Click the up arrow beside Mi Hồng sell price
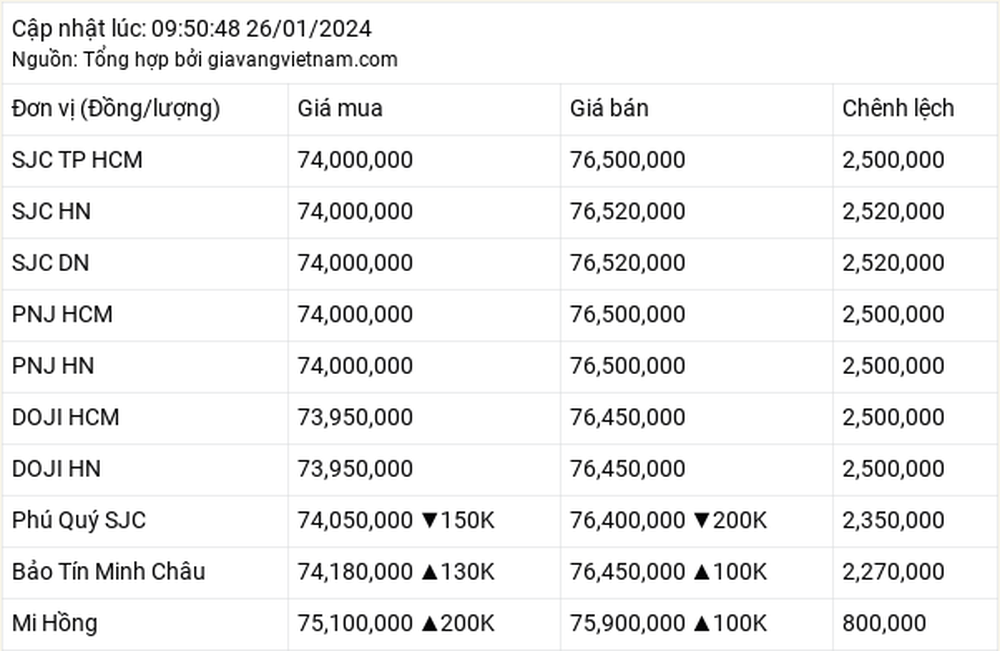The image size is (1000, 651). 702,624
